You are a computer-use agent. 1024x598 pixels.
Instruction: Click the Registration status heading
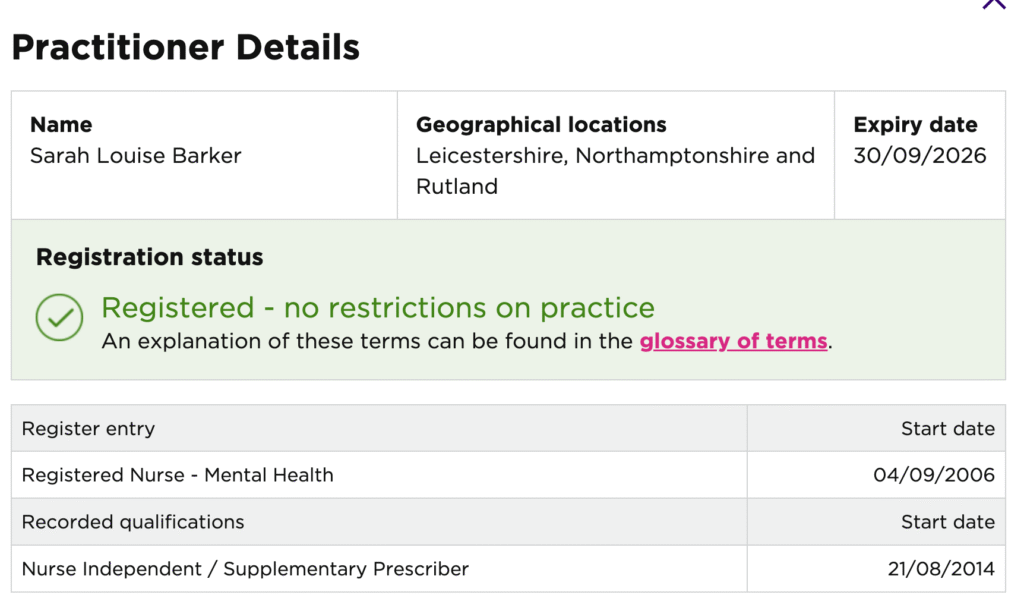point(150,257)
